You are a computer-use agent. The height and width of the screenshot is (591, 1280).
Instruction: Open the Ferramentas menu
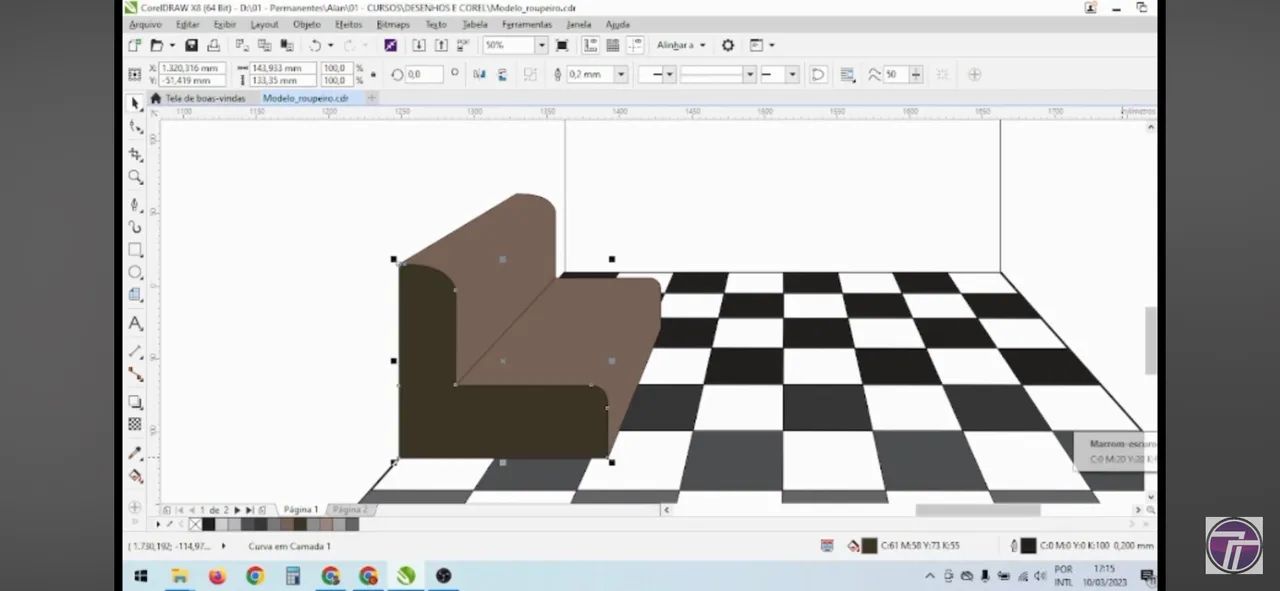(x=526, y=24)
